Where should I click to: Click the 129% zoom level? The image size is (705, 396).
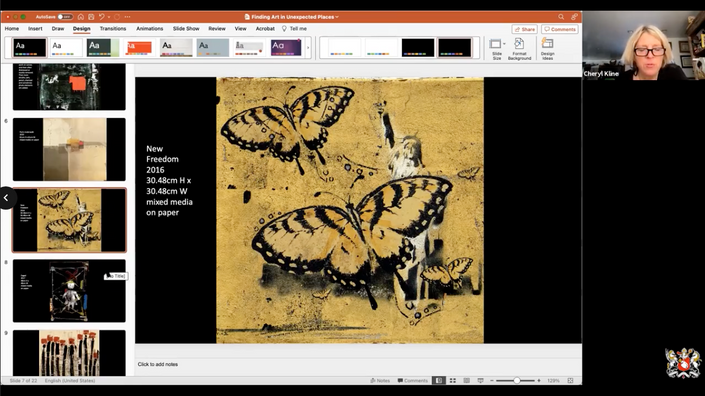[553, 380]
